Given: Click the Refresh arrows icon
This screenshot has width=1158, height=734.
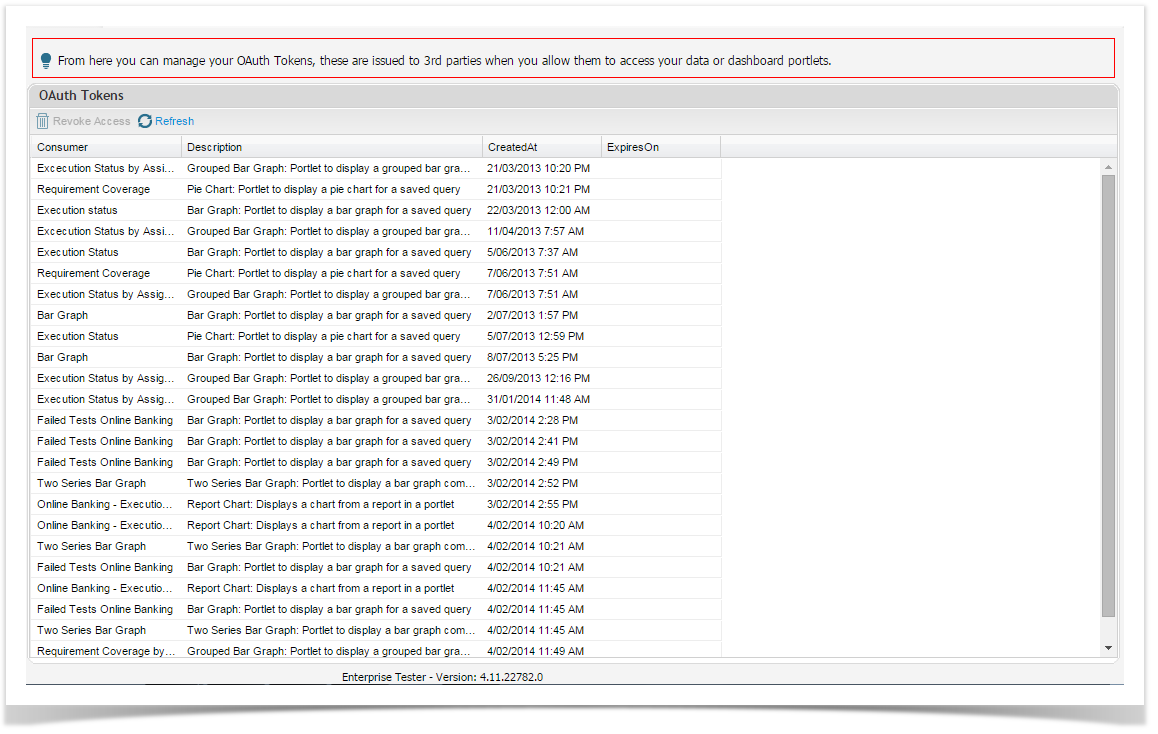Looking at the screenshot, I should click(145, 121).
